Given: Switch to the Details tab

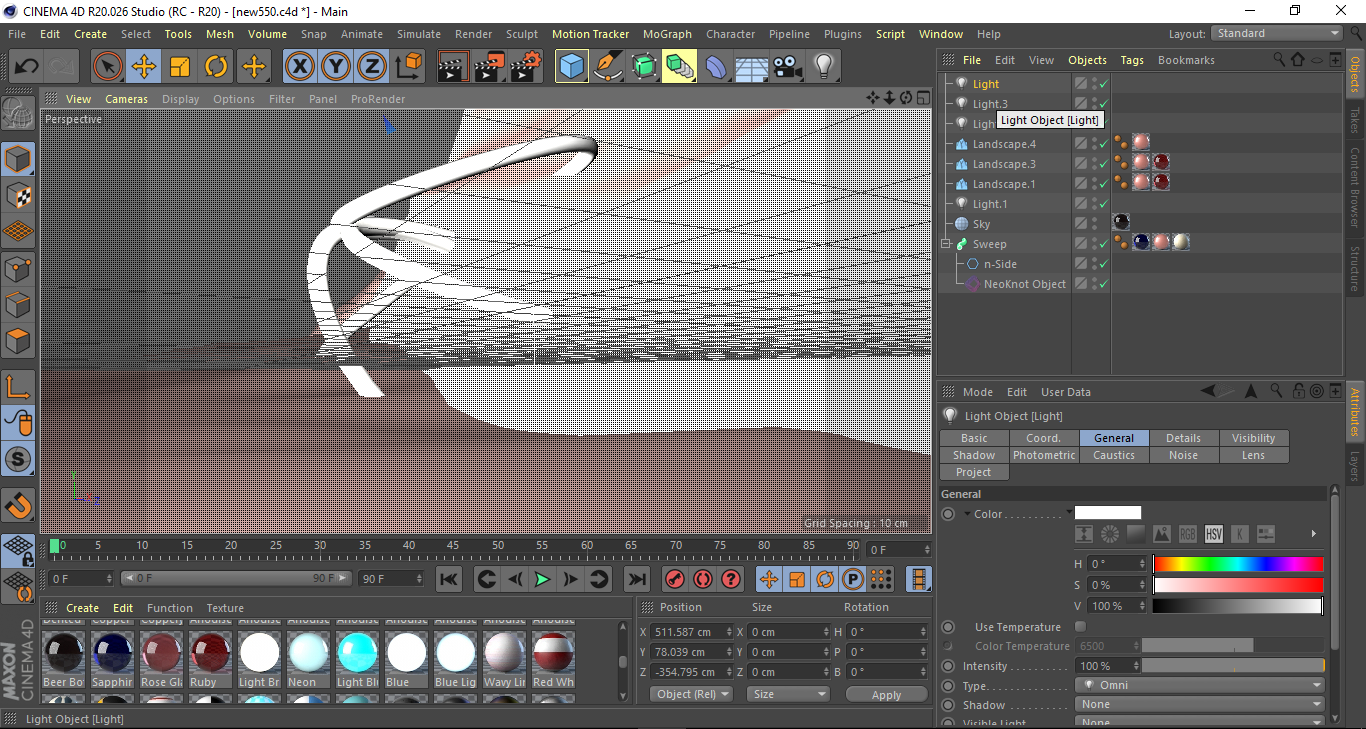Looking at the screenshot, I should point(1184,438).
